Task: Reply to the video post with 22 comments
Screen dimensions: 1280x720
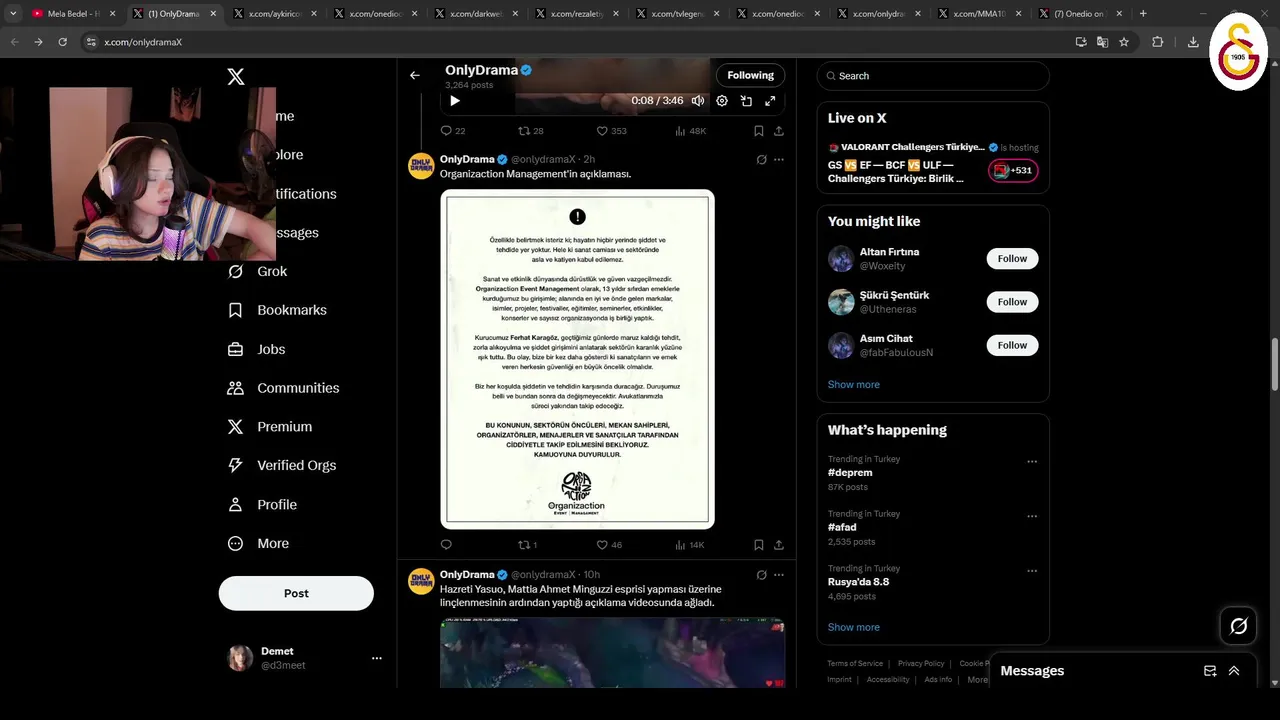Action: click(x=453, y=131)
